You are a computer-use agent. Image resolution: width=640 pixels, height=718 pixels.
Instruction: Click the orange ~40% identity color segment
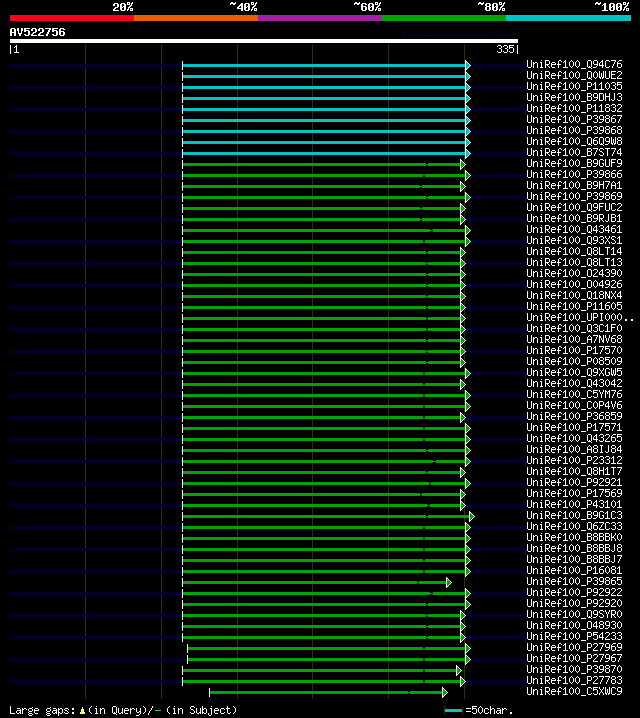tap(196, 18)
